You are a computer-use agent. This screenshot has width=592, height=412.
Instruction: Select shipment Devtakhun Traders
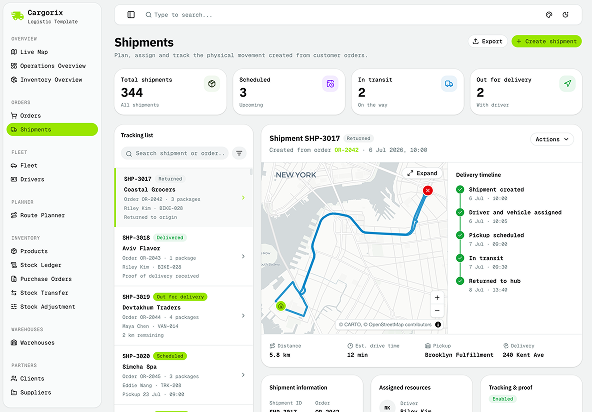pyautogui.click(x=183, y=316)
